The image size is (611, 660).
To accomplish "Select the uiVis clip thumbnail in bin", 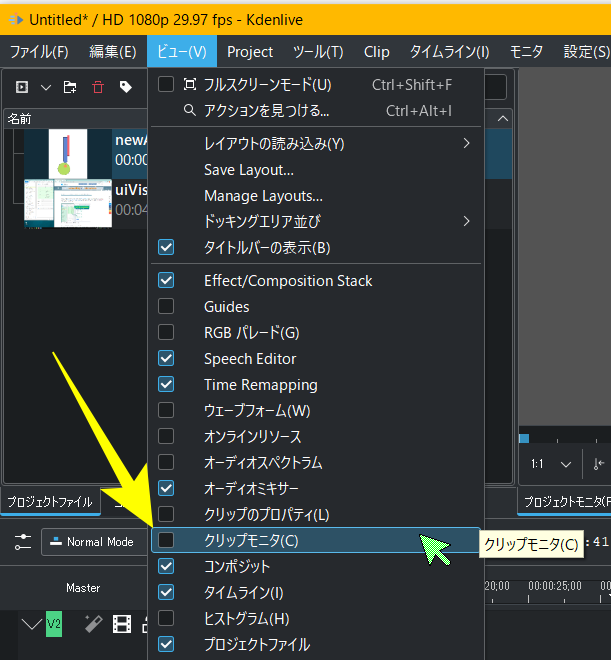I will pyautogui.click(x=55, y=203).
